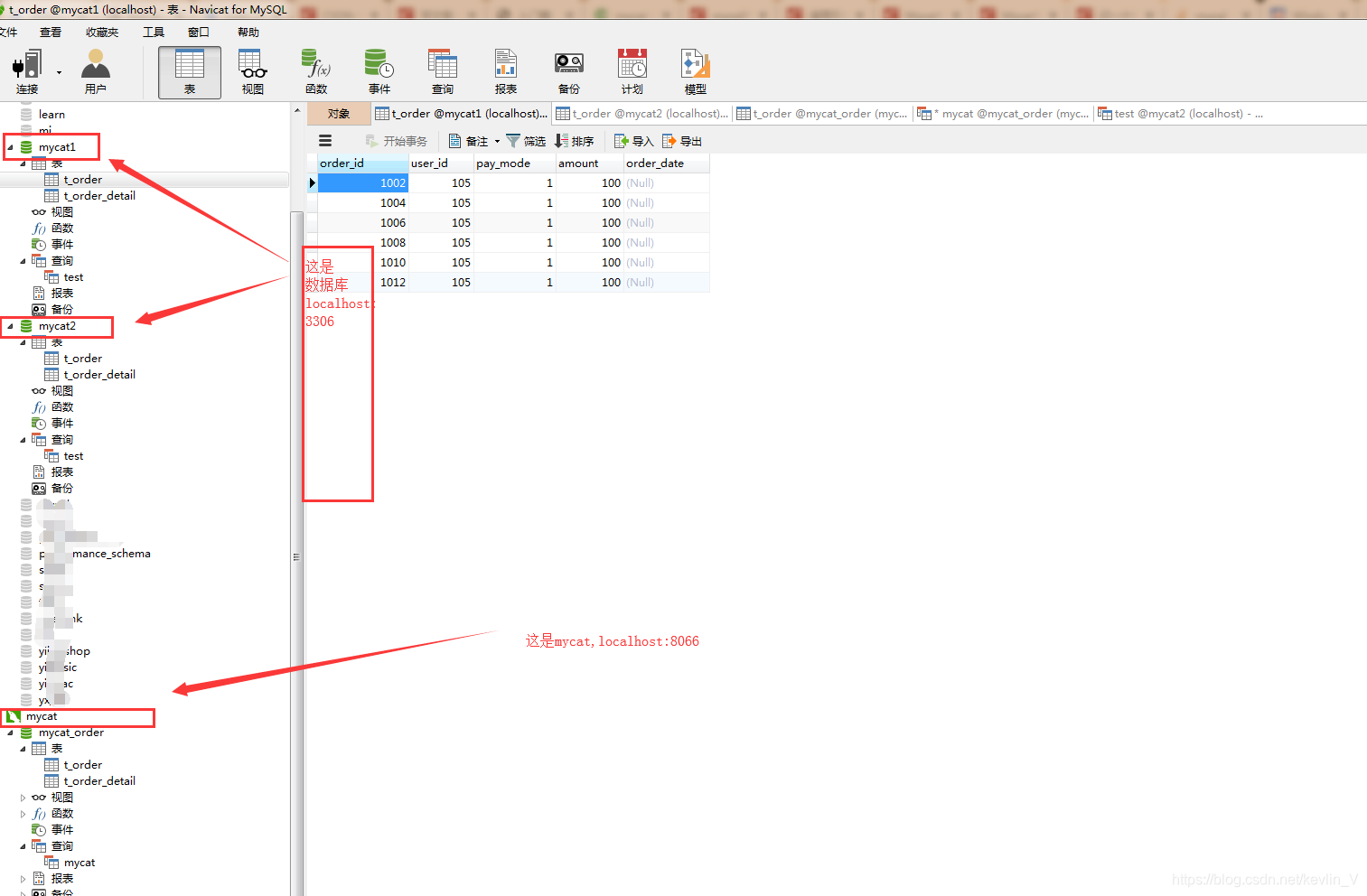Collapse the Tables node under mycat1
The image size is (1367, 896).
point(23,163)
